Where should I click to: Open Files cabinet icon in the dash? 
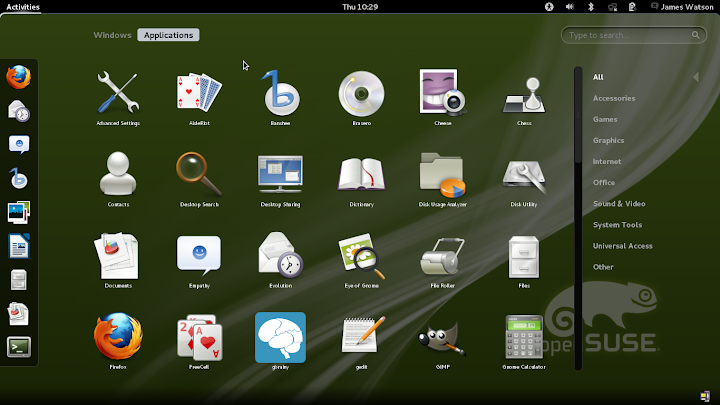tap(19, 280)
